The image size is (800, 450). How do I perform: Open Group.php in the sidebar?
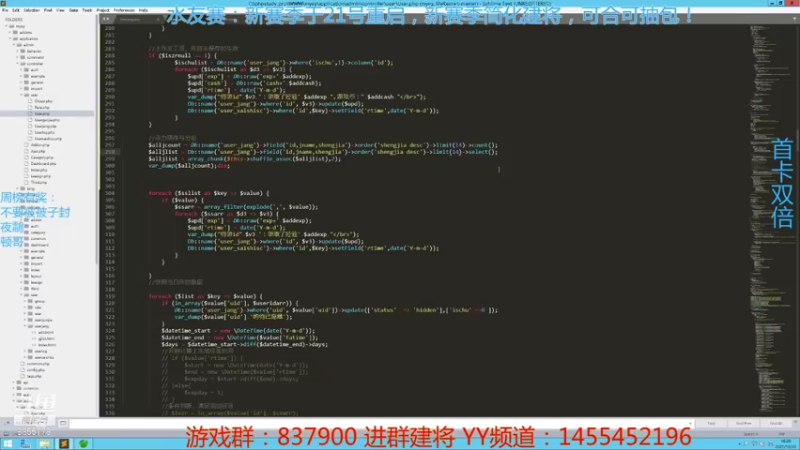click(43, 101)
